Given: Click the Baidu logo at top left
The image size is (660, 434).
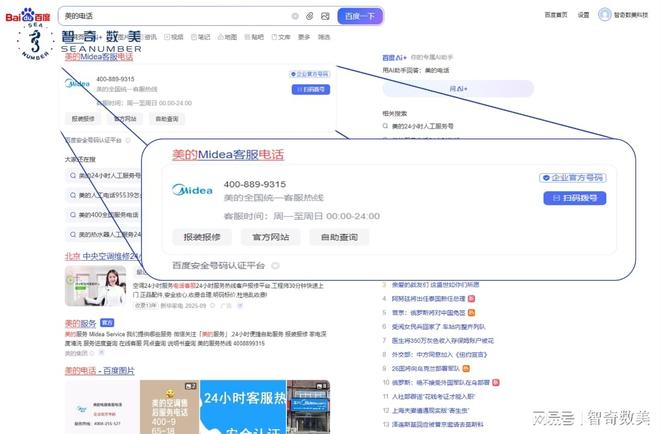Looking at the screenshot, I should click(28, 16).
